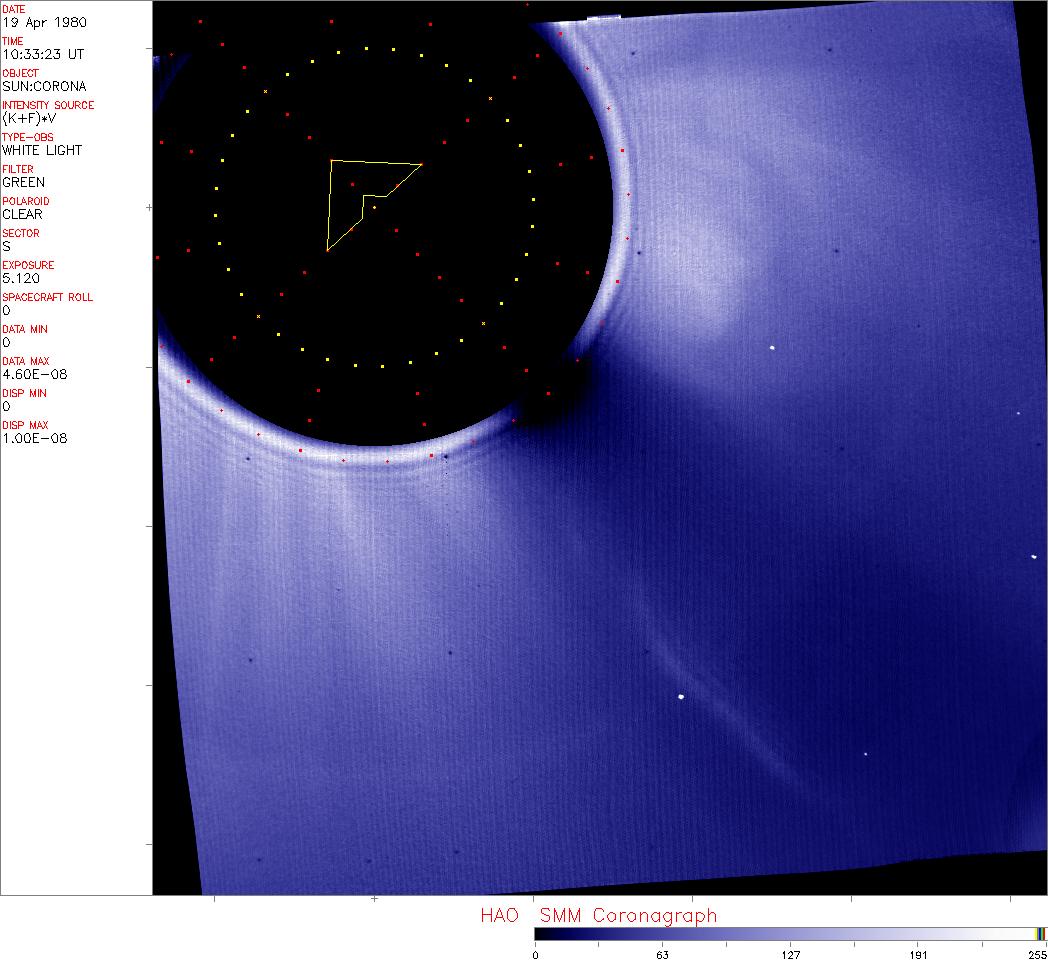Viewport: 1048px width, 960px height.
Task: Click the "127" tick label under the color bar
Action: (x=790, y=955)
